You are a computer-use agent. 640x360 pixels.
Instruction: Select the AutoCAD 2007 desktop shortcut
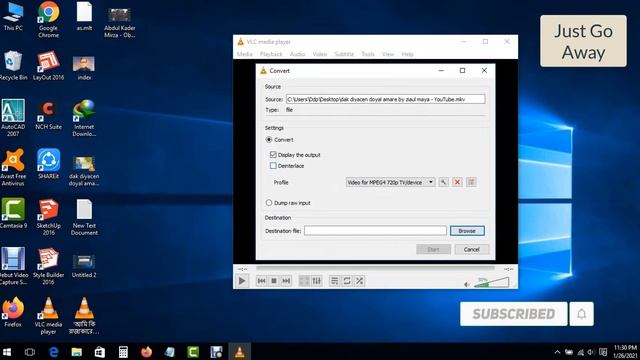(x=13, y=118)
